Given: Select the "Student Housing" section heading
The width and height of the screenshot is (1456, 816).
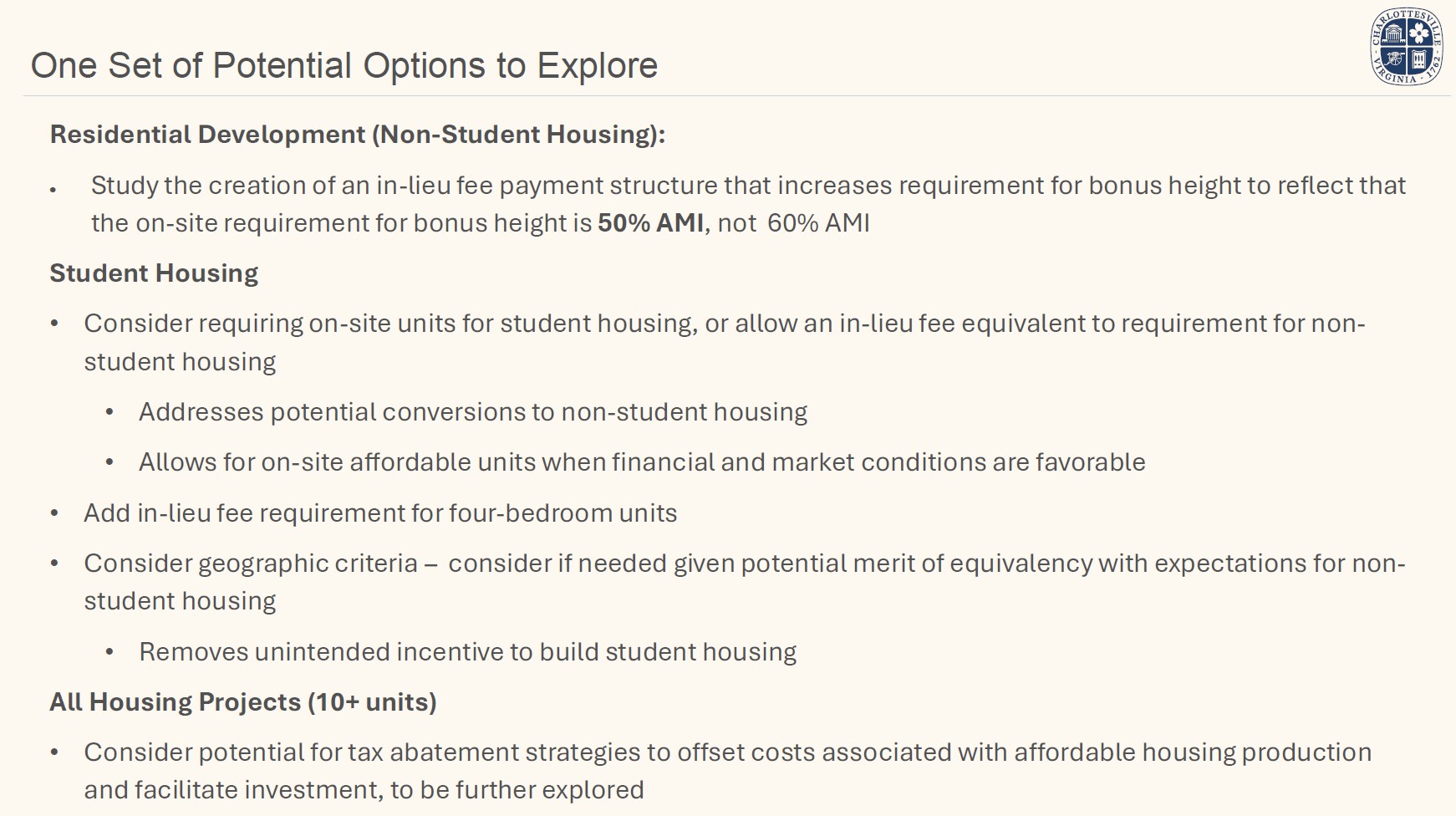Looking at the screenshot, I should tap(154, 273).
